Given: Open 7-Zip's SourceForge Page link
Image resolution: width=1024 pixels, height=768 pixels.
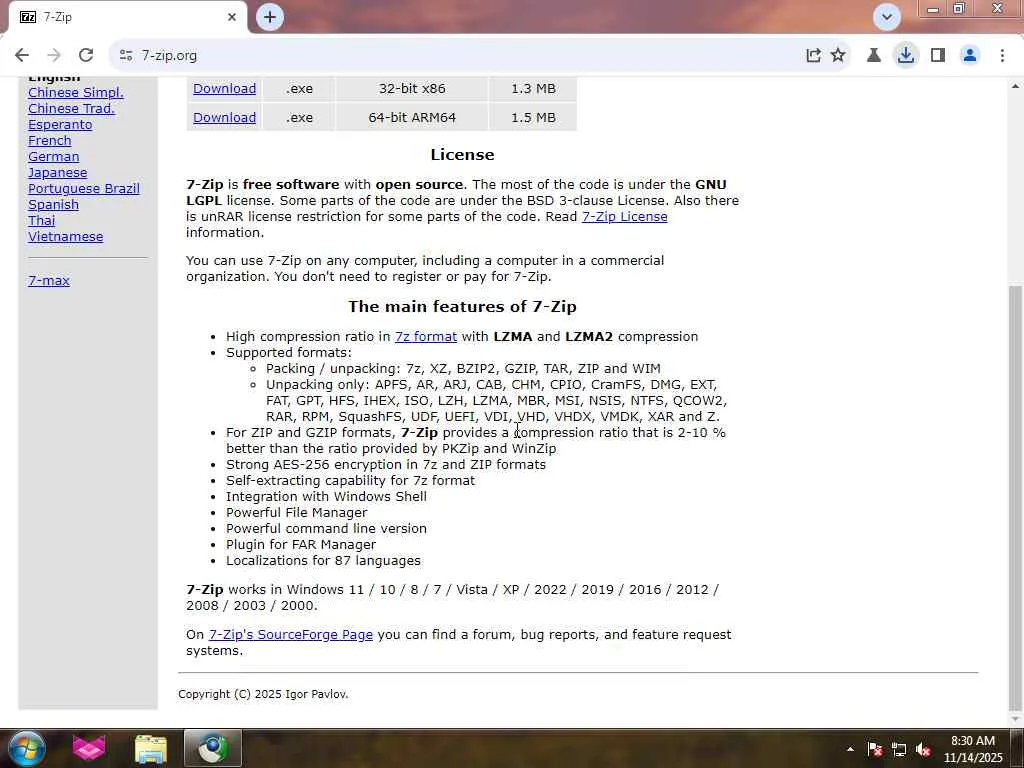Looking at the screenshot, I should (291, 635).
